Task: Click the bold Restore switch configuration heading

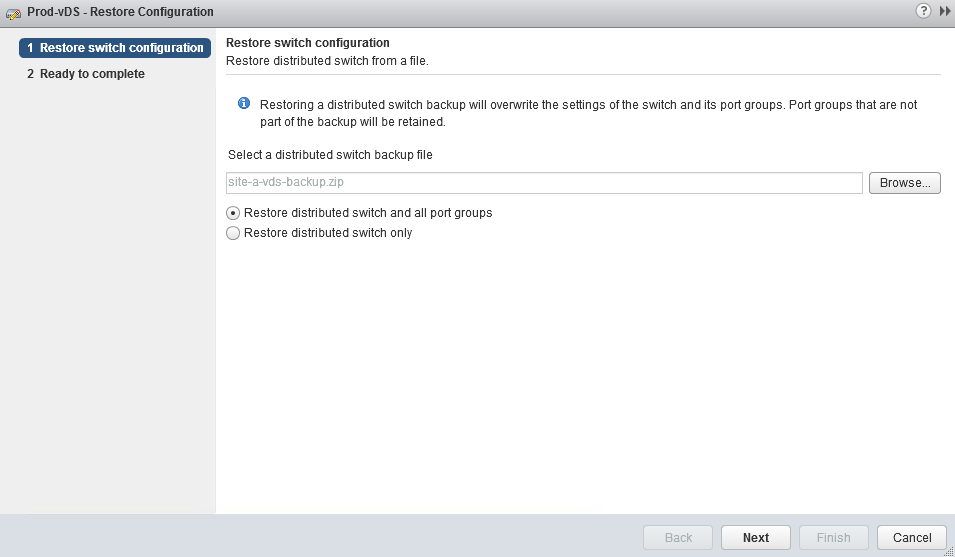Action: pyautogui.click(x=308, y=43)
